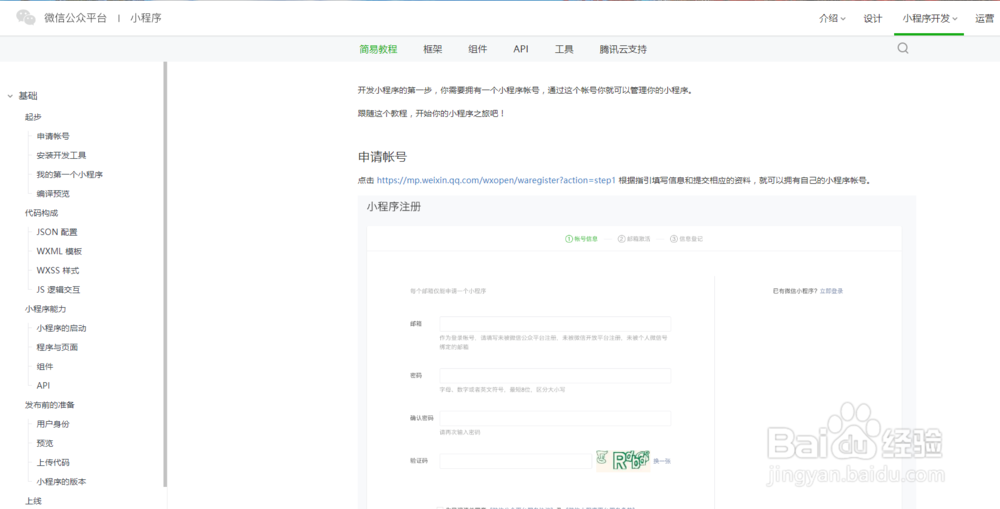Open 我的第一个小程序 in the sidebar
1000x509 pixels.
click(70, 174)
